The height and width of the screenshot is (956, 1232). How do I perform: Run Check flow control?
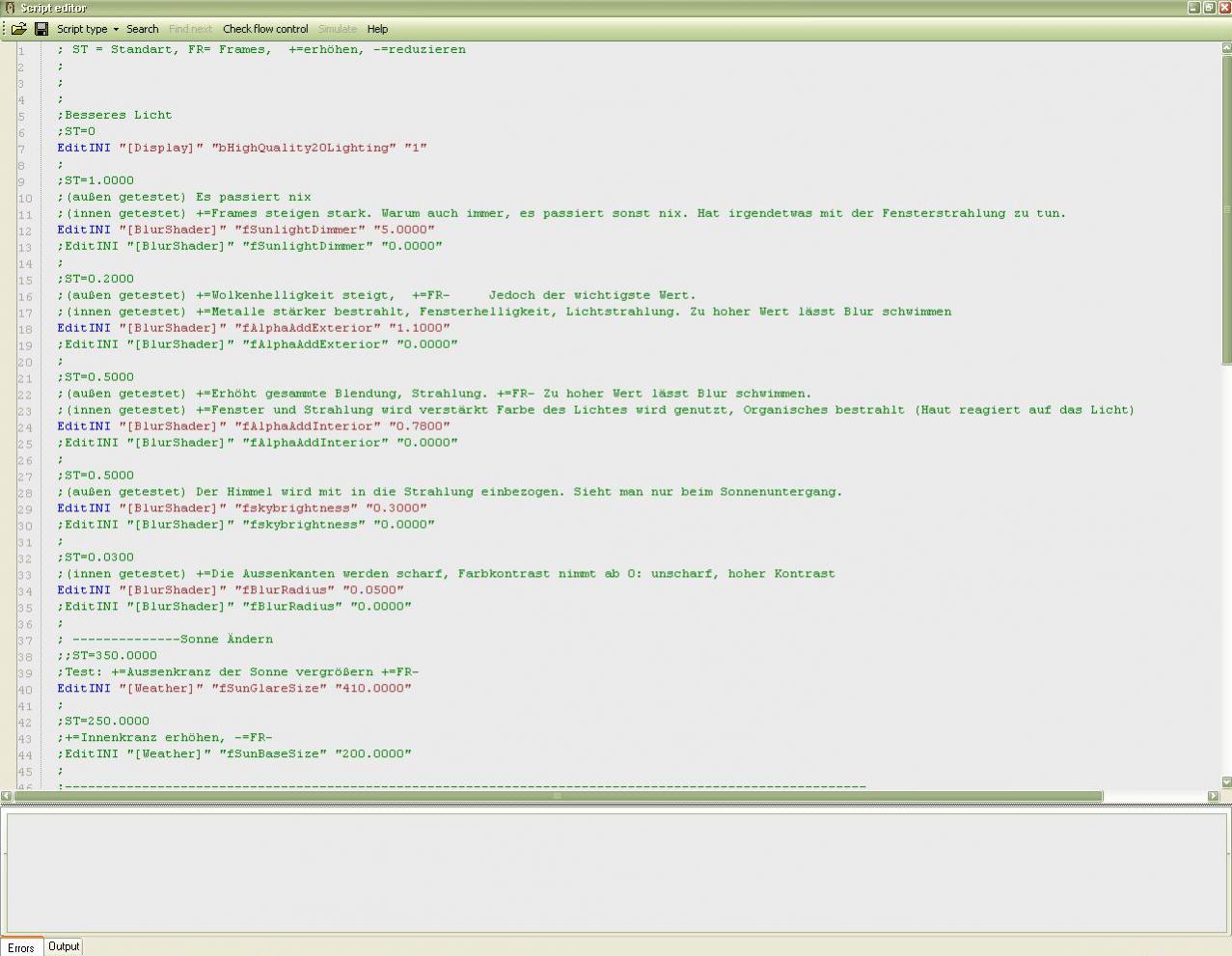point(265,29)
